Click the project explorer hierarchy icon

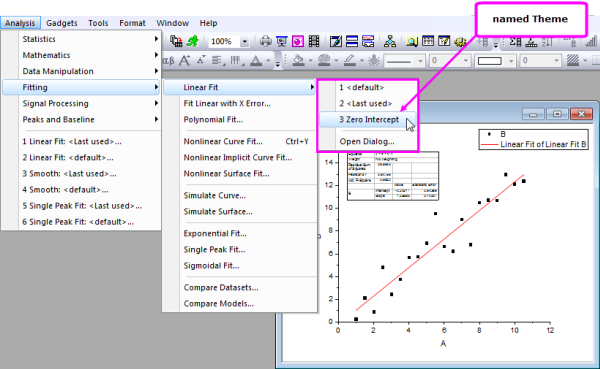pyautogui.click(x=390, y=41)
